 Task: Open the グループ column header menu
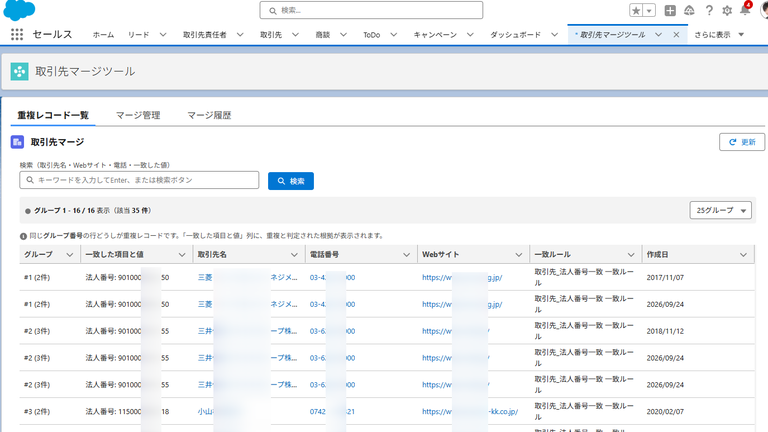(x=70, y=255)
